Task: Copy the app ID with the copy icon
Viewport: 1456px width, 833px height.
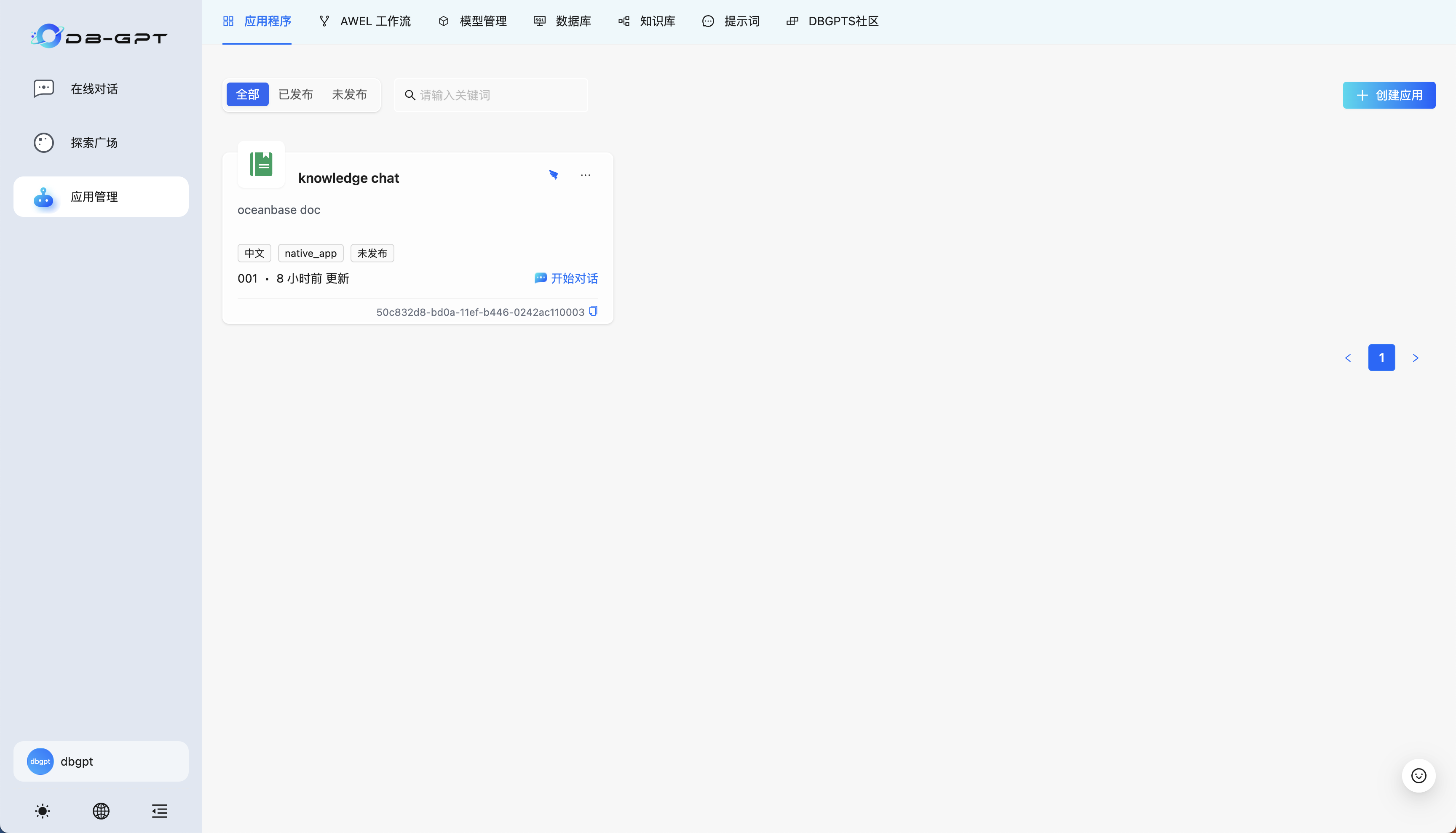Action: pyautogui.click(x=593, y=311)
